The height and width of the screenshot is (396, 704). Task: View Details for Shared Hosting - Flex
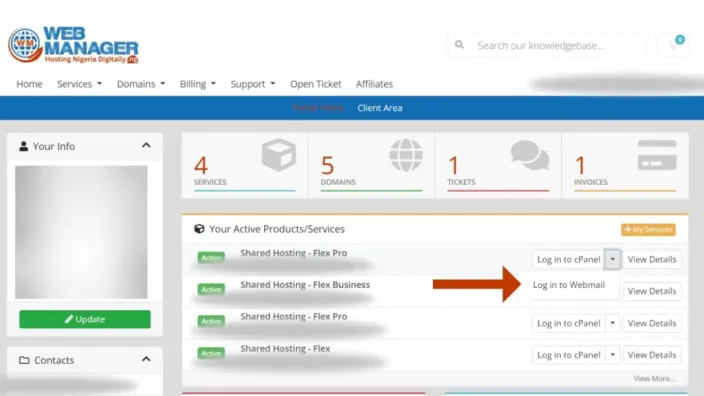coord(652,355)
